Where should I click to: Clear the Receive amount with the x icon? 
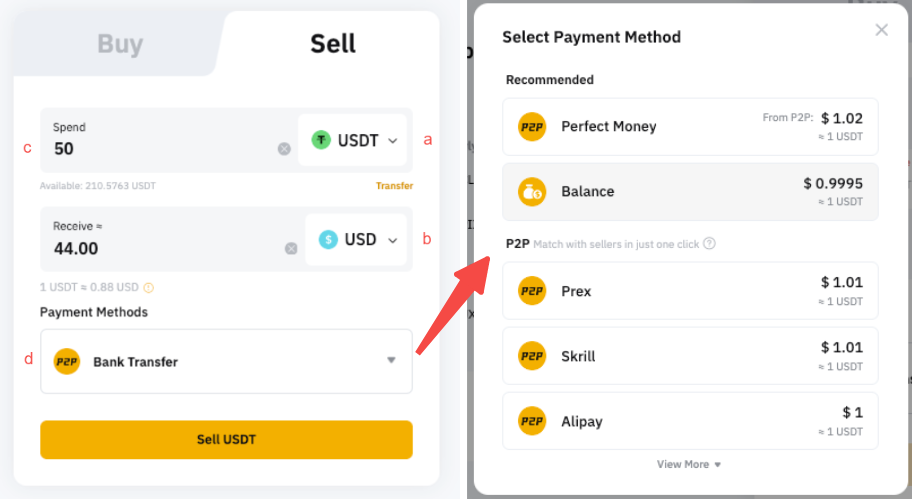point(291,248)
